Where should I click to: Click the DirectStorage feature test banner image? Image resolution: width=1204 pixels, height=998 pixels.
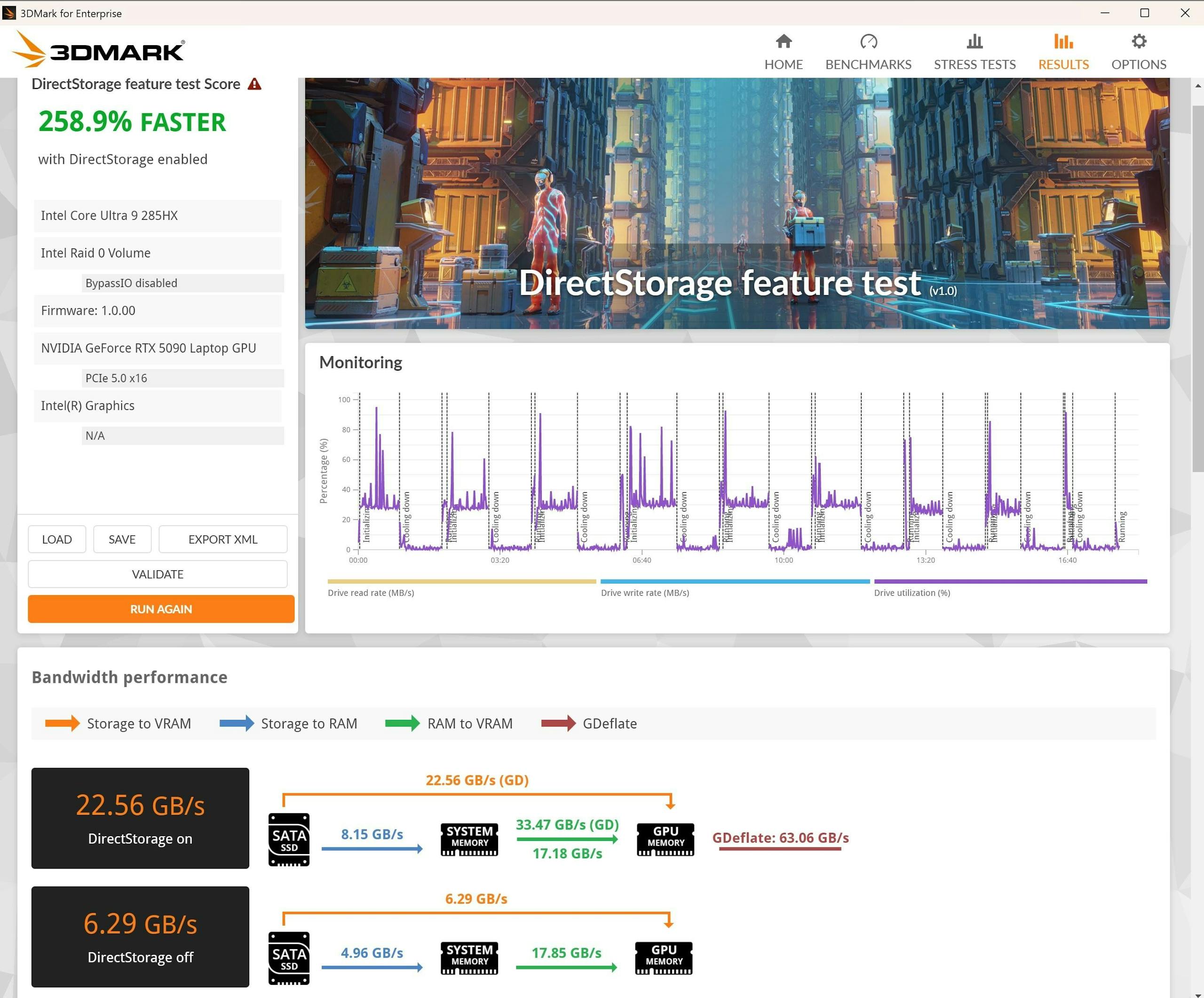tap(737, 203)
